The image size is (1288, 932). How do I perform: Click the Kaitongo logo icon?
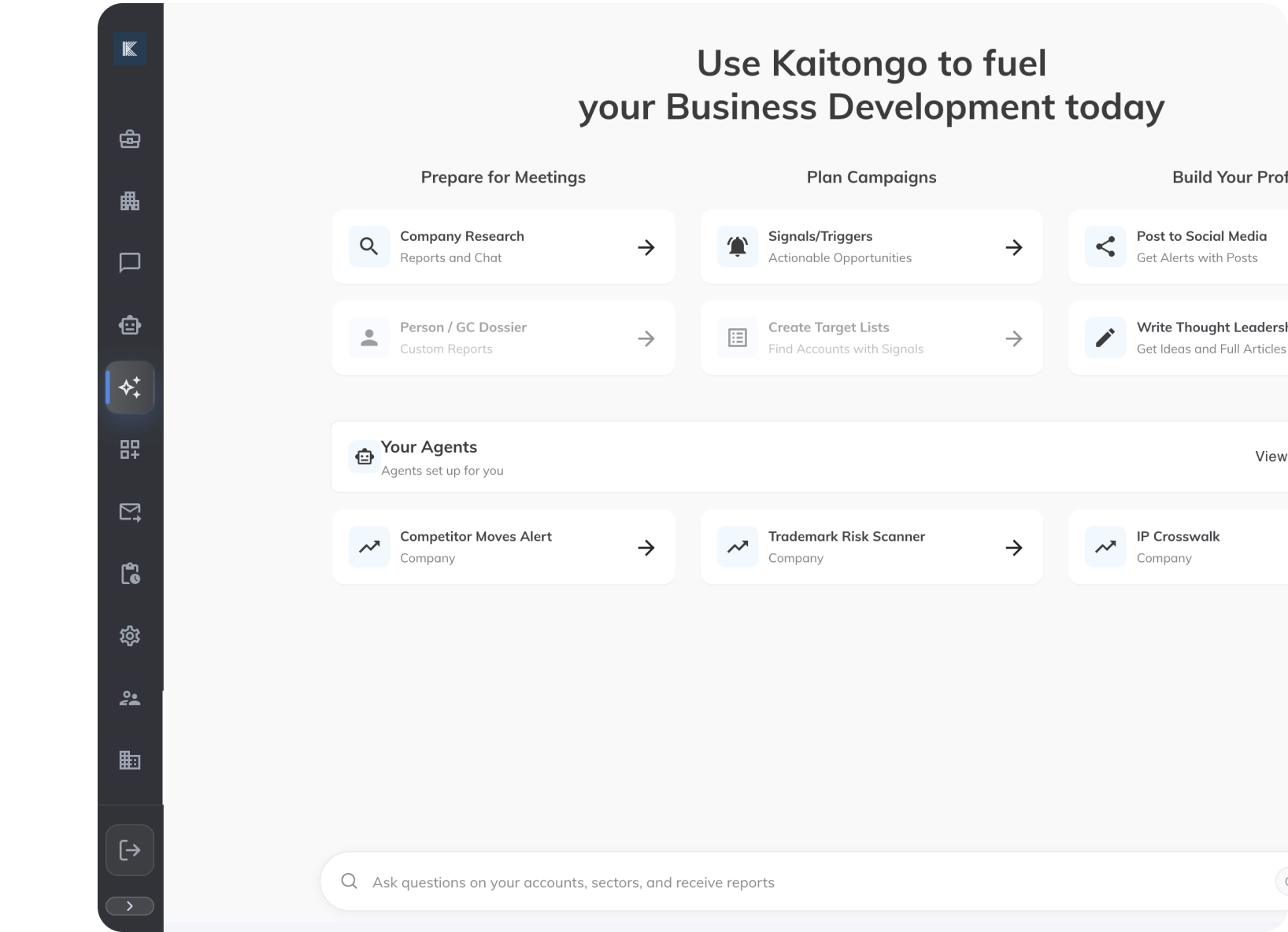pos(130,50)
